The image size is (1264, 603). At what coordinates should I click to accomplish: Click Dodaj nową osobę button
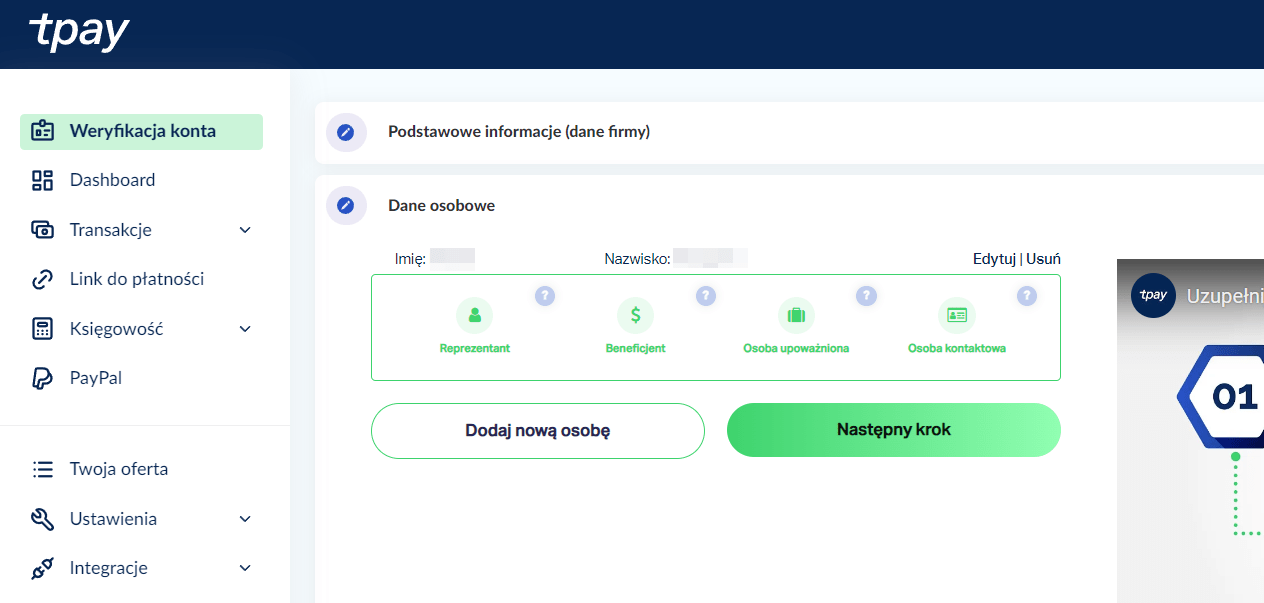(x=537, y=431)
